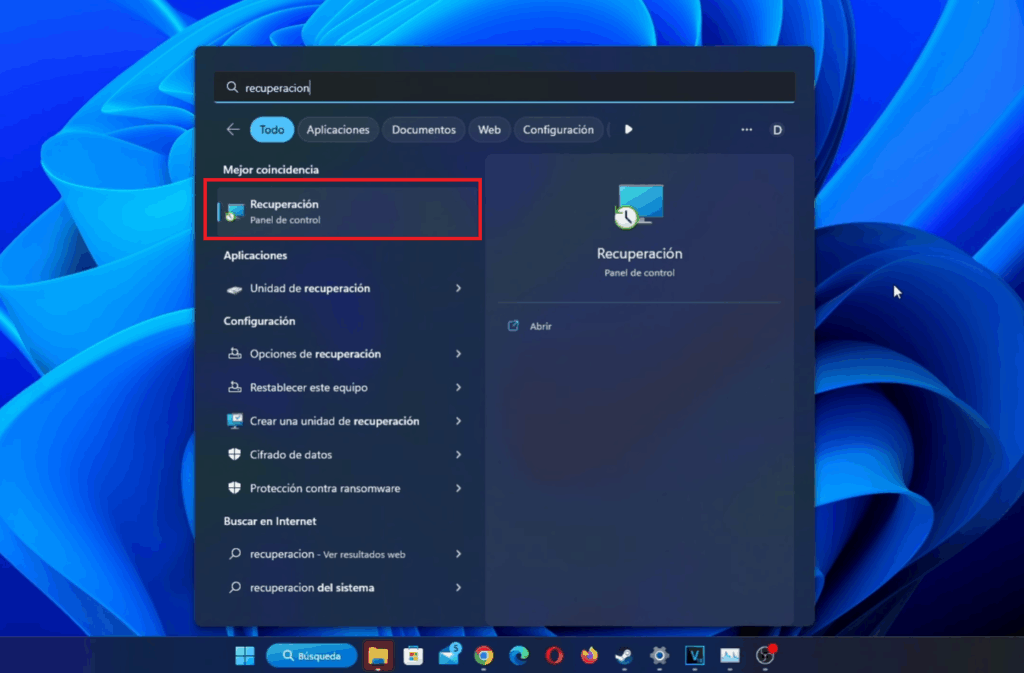Open Steam from the taskbar
Image resolution: width=1024 pixels, height=673 pixels.
[624, 655]
